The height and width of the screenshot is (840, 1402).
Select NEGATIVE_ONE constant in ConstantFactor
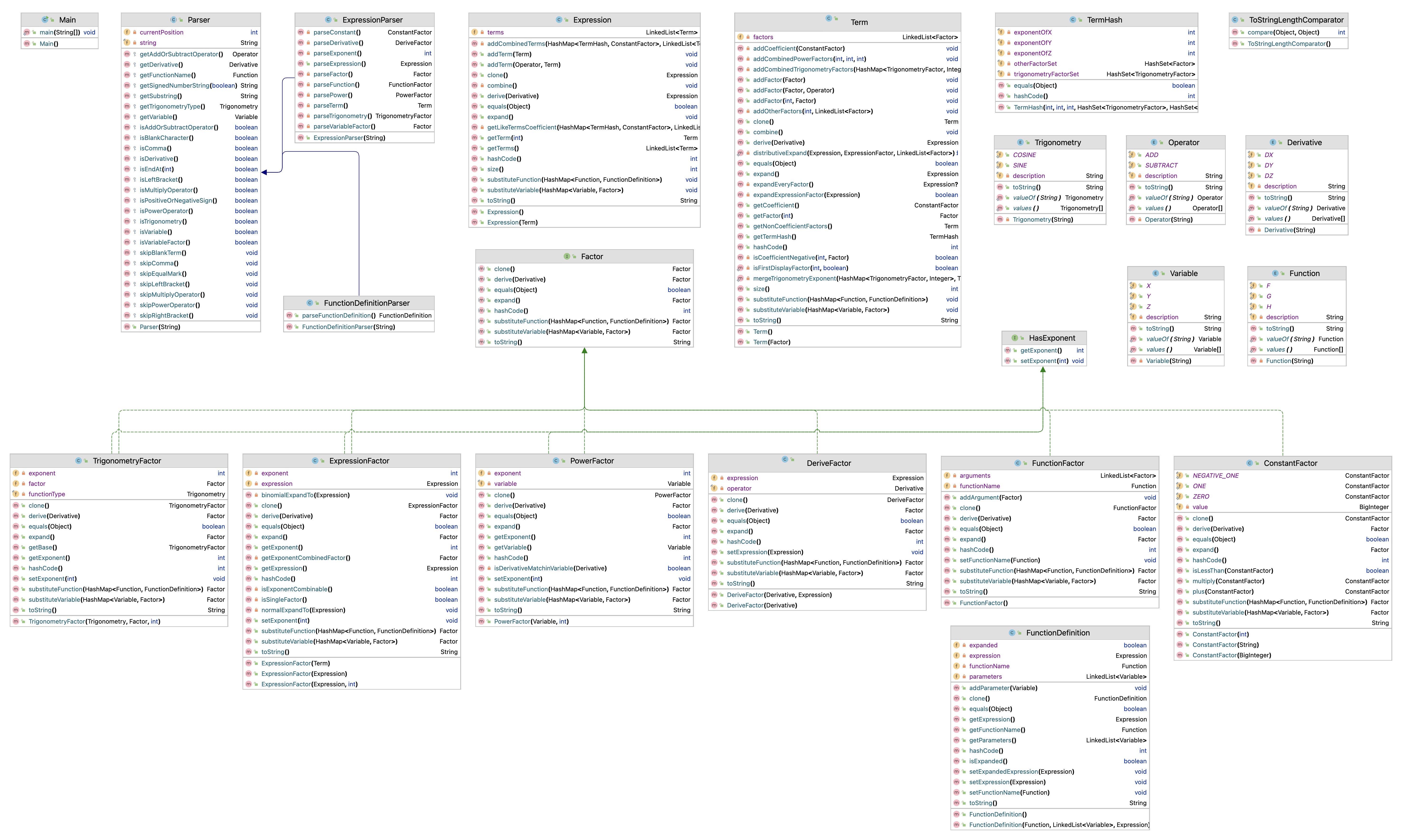coord(1216,476)
